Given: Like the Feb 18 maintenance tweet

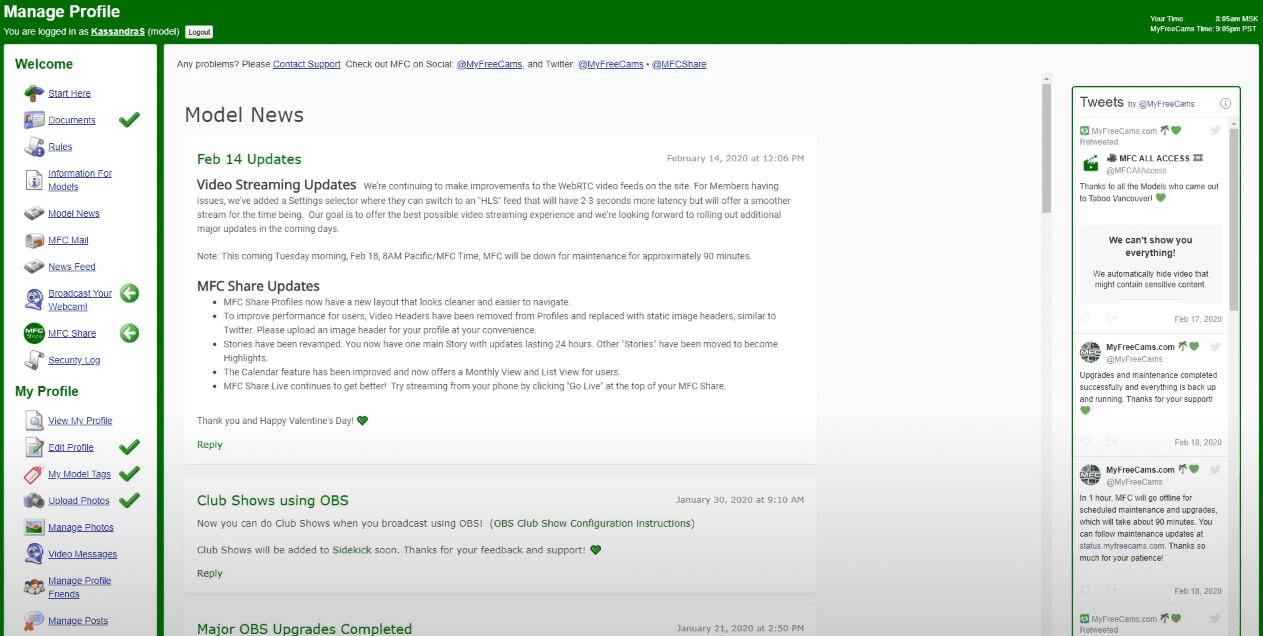Looking at the screenshot, I should [1085, 589].
